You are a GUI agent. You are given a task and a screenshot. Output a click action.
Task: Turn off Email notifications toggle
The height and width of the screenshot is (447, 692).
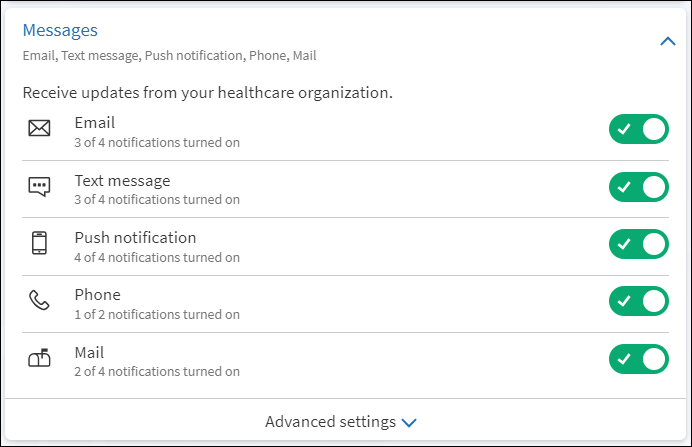[x=639, y=129]
